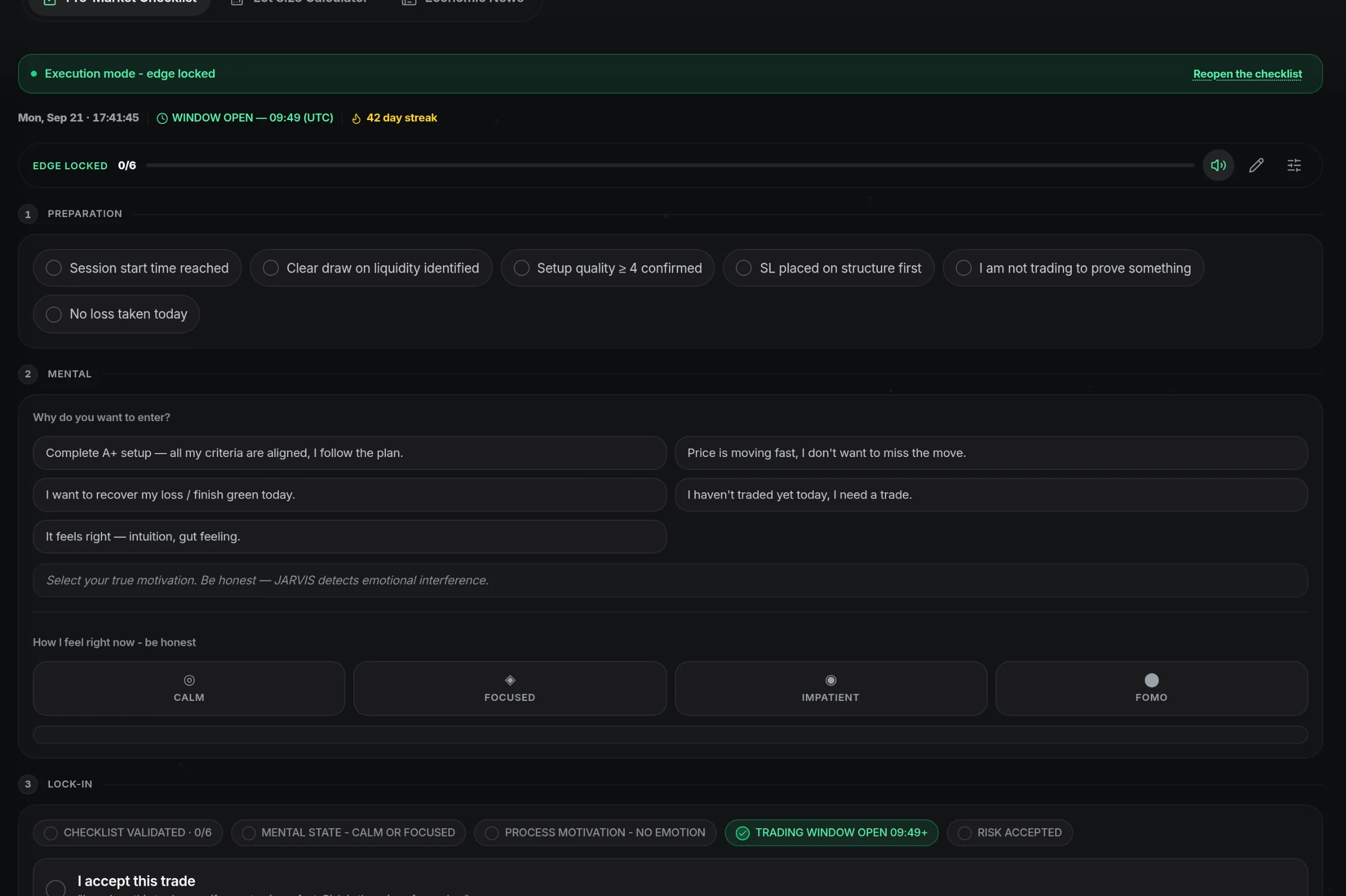This screenshot has height=896, width=1346.
Task: Click the "Reopen the checklist" link
Action: [1247, 74]
